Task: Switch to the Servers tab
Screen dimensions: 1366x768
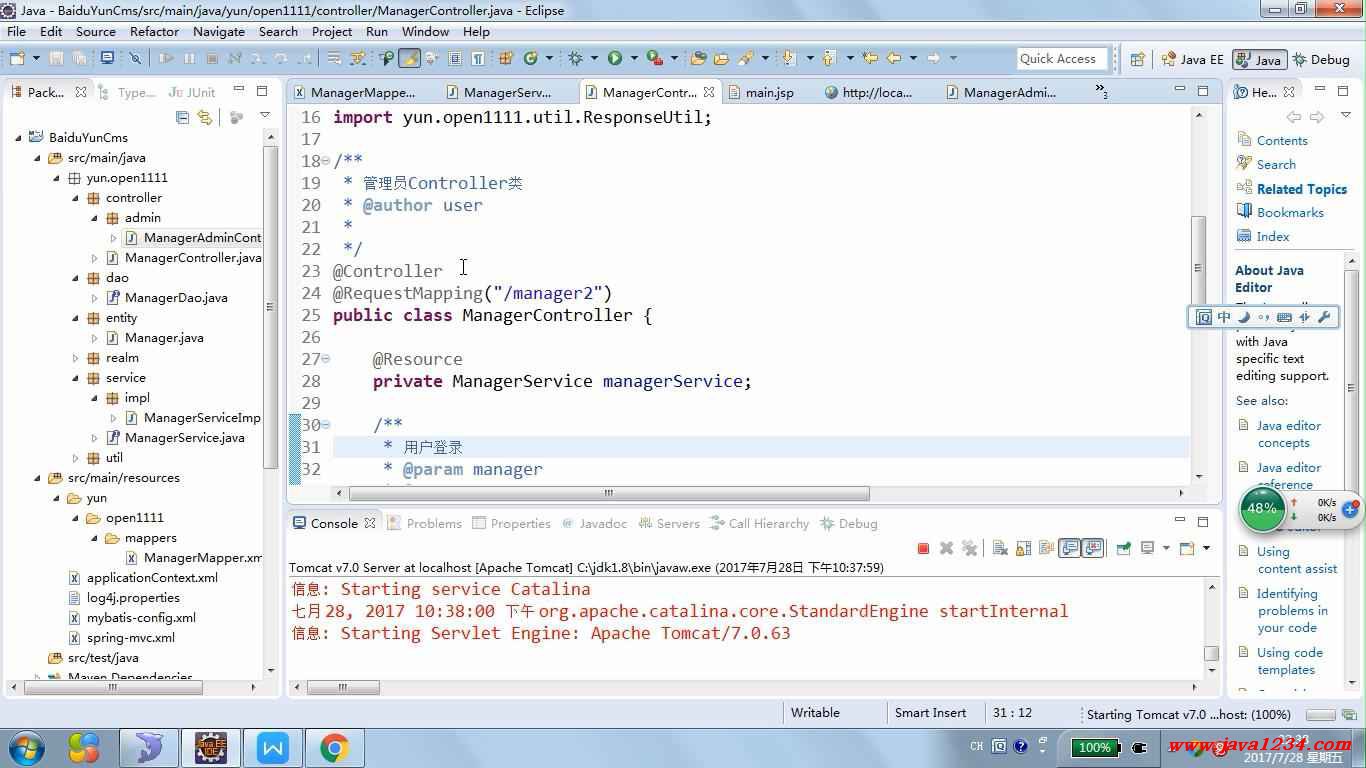Action: pos(668,523)
